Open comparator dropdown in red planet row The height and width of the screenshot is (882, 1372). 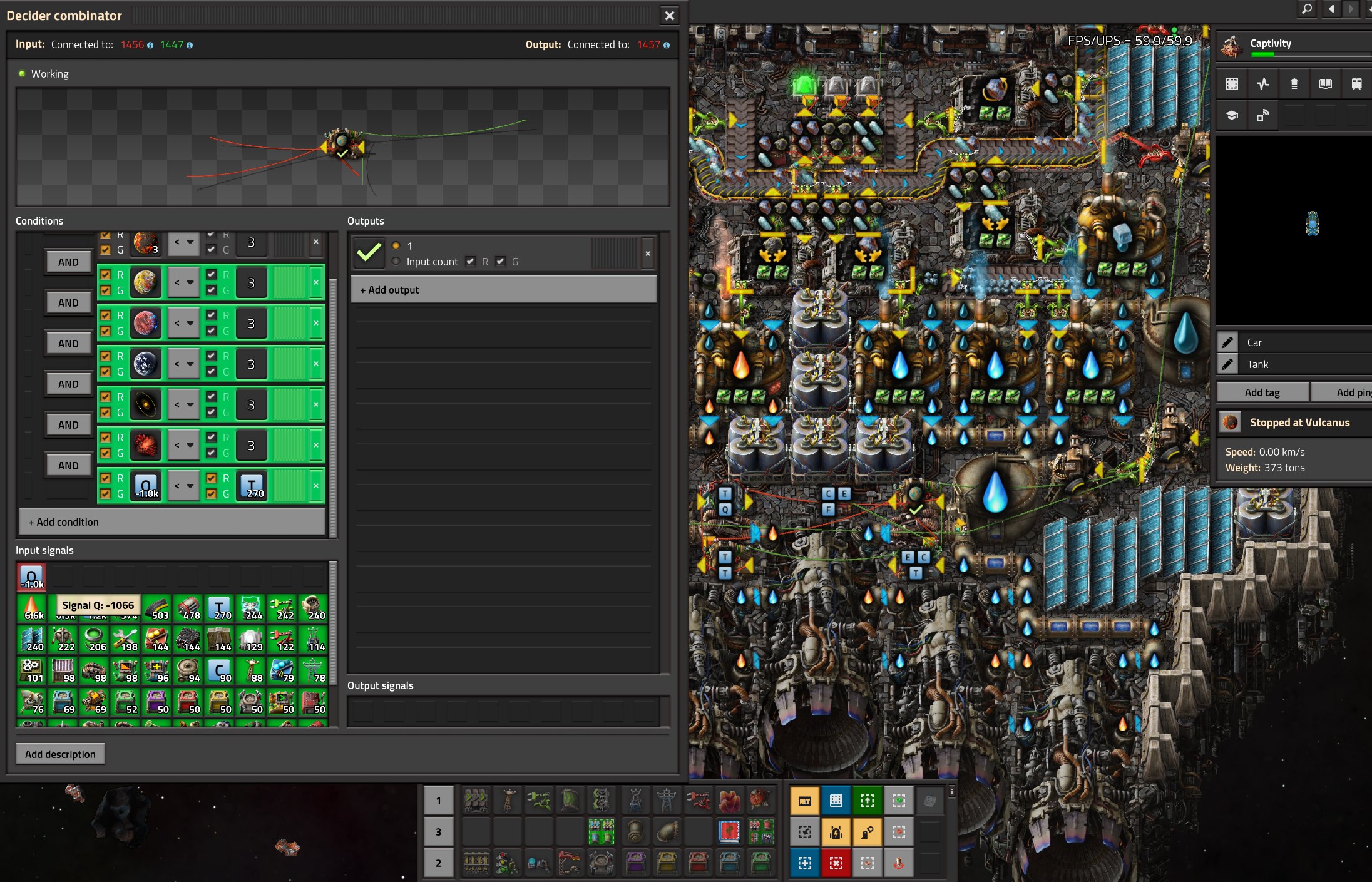click(183, 323)
